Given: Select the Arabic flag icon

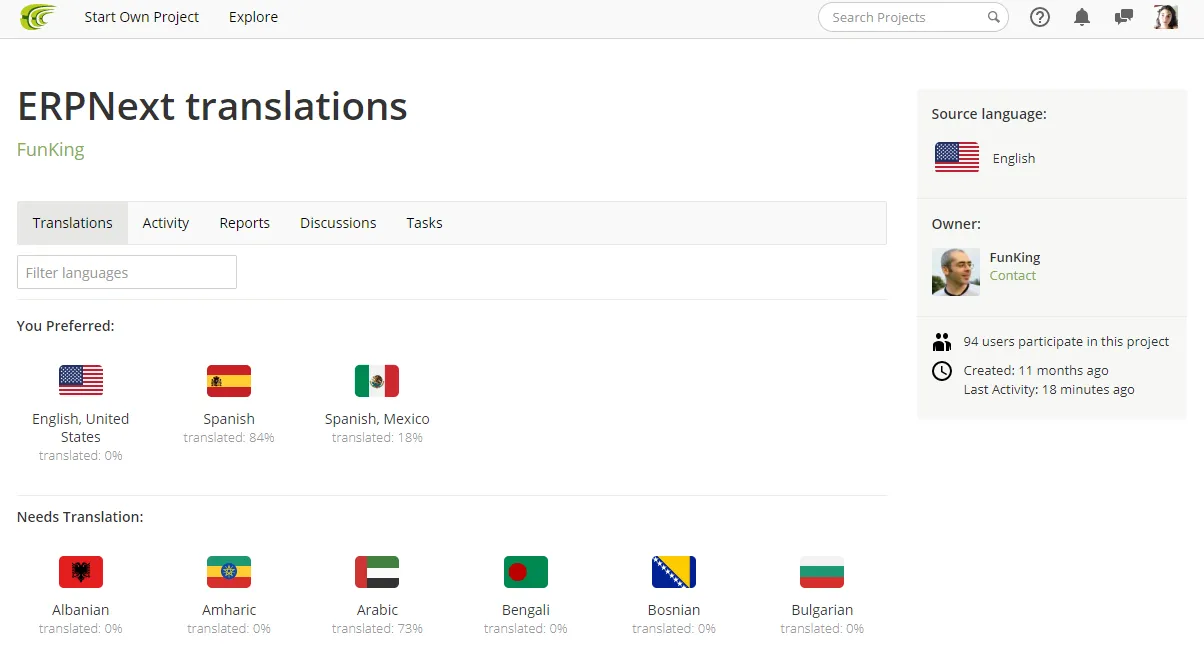Looking at the screenshot, I should 377,572.
